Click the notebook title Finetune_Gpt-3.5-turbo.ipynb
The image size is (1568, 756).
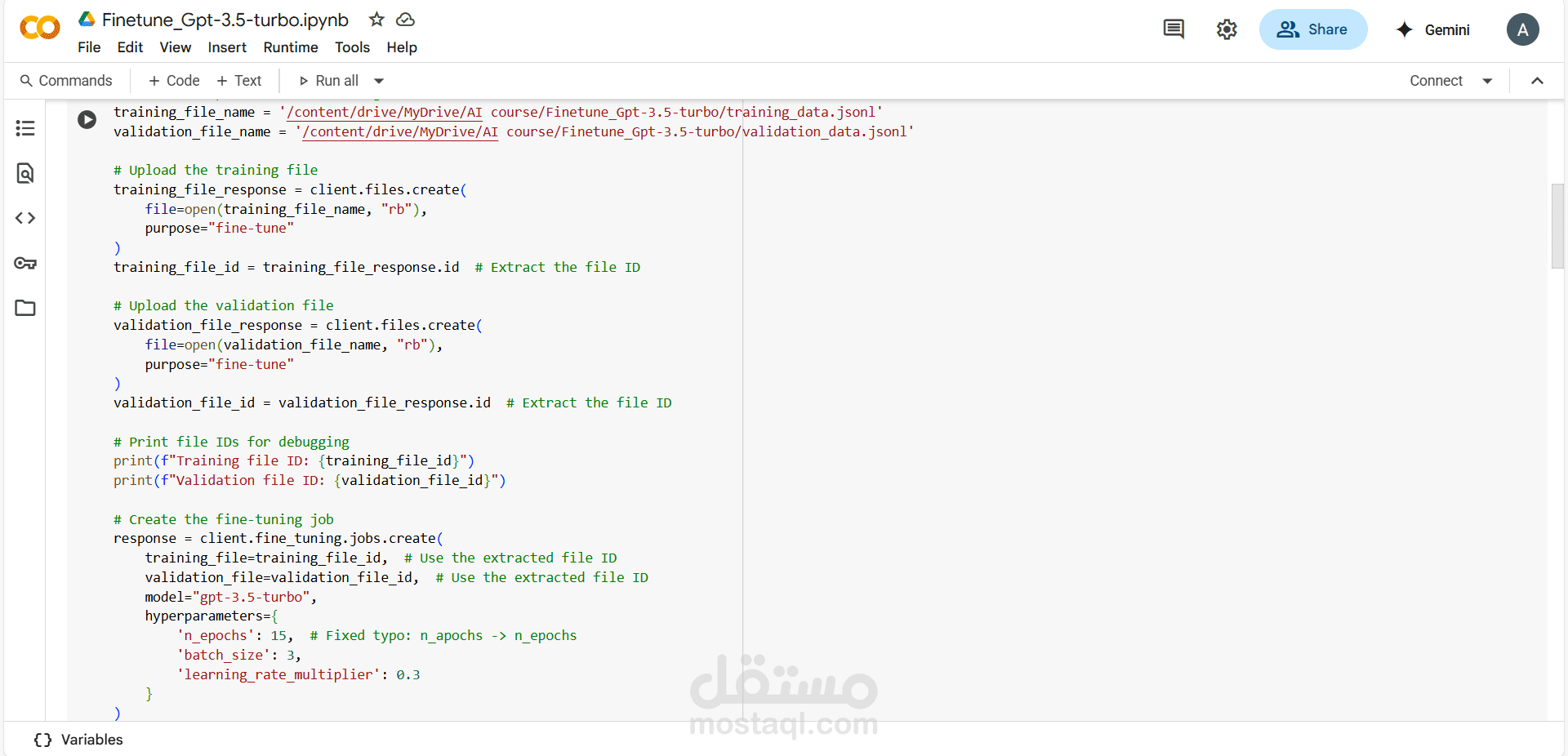tap(225, 20)
